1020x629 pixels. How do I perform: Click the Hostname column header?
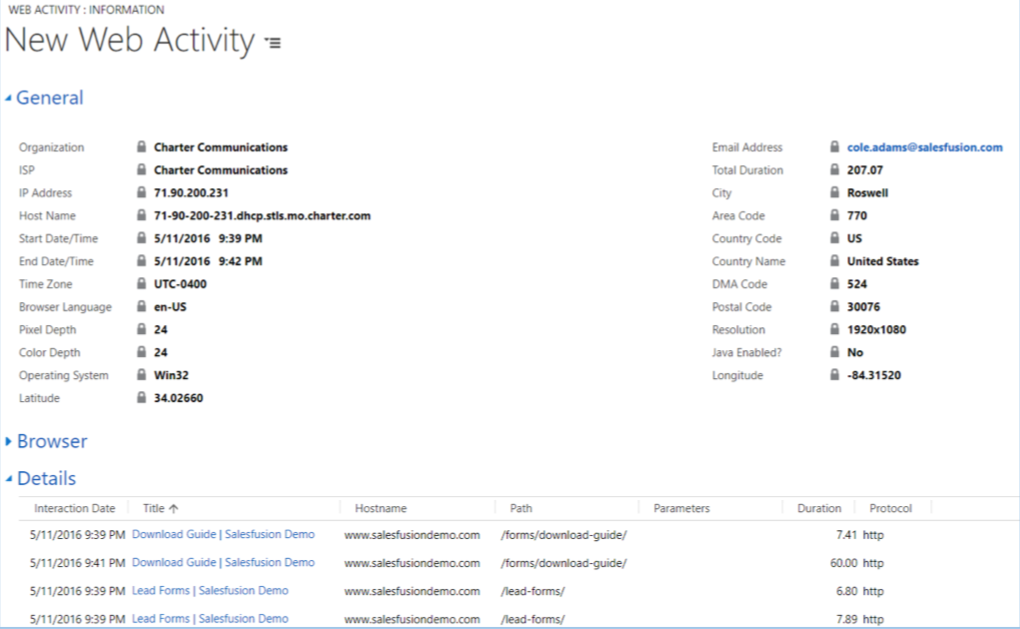point(380,508)
